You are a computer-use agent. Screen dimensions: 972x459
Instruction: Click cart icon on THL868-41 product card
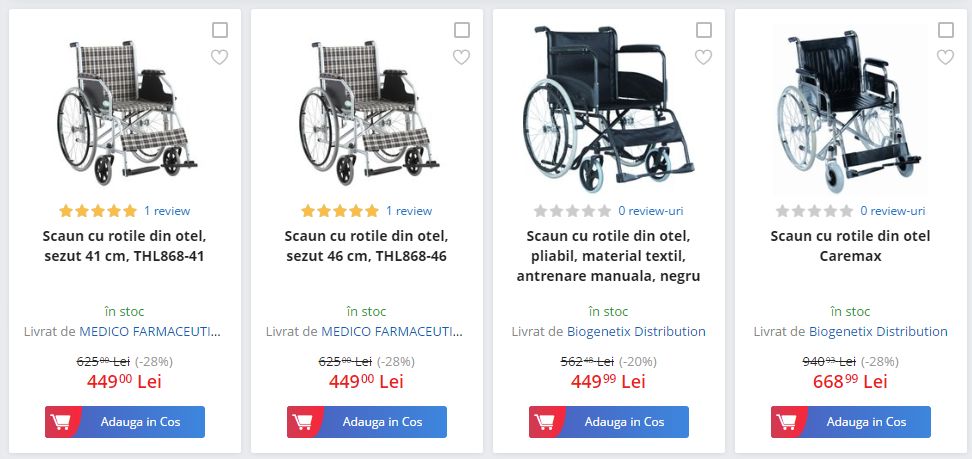(x=61, y=422)
